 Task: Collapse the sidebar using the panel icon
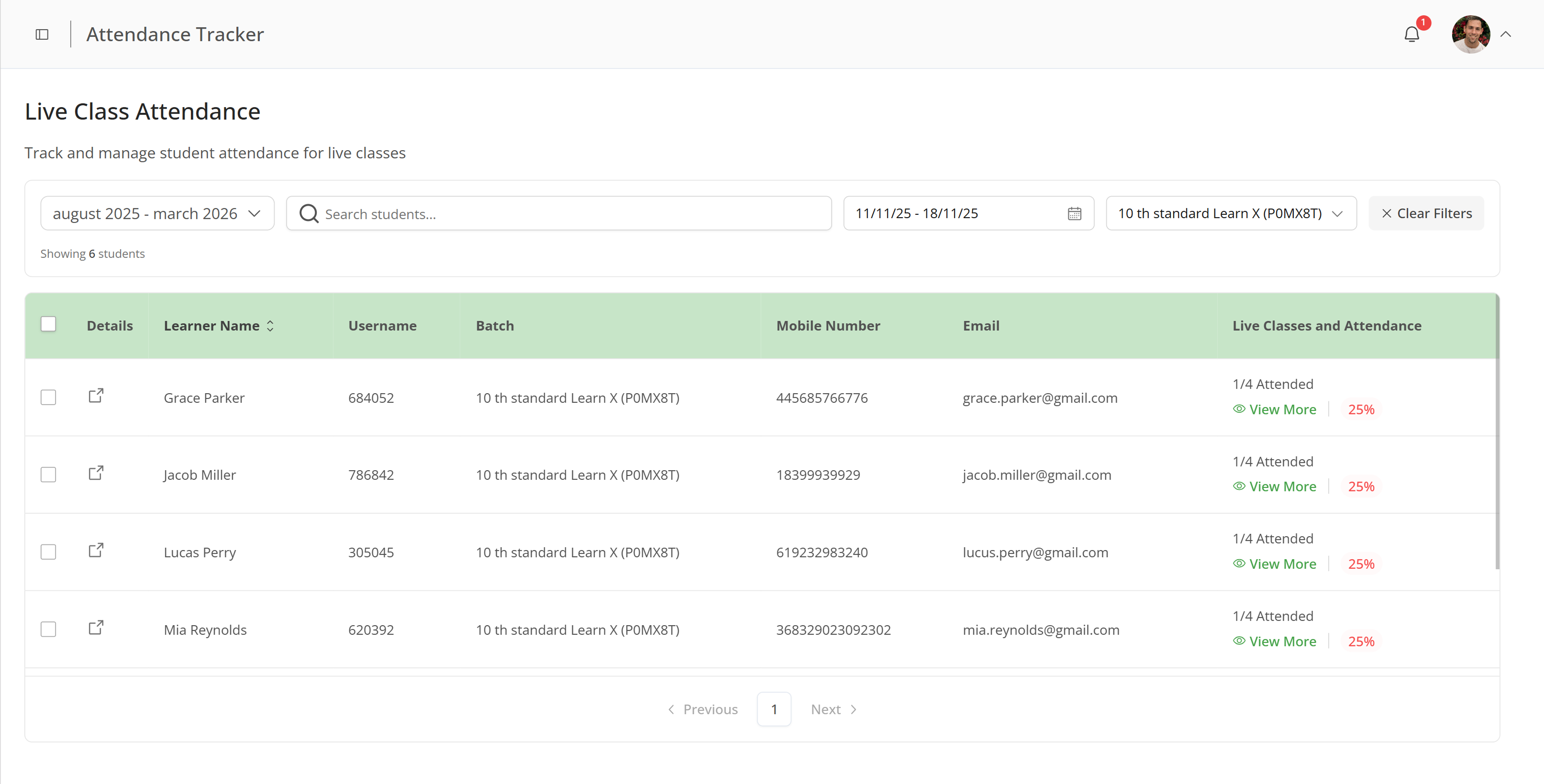click(41, 34)
